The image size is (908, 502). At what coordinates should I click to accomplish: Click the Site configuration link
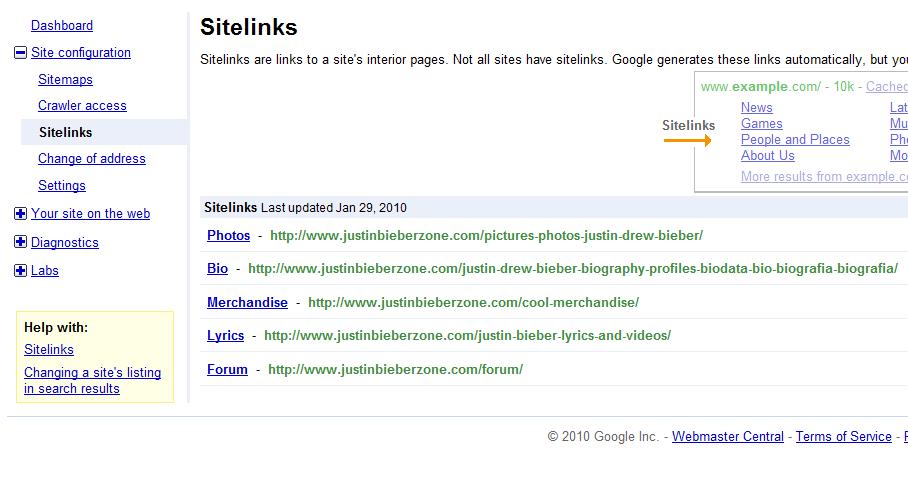pos(81,52)
